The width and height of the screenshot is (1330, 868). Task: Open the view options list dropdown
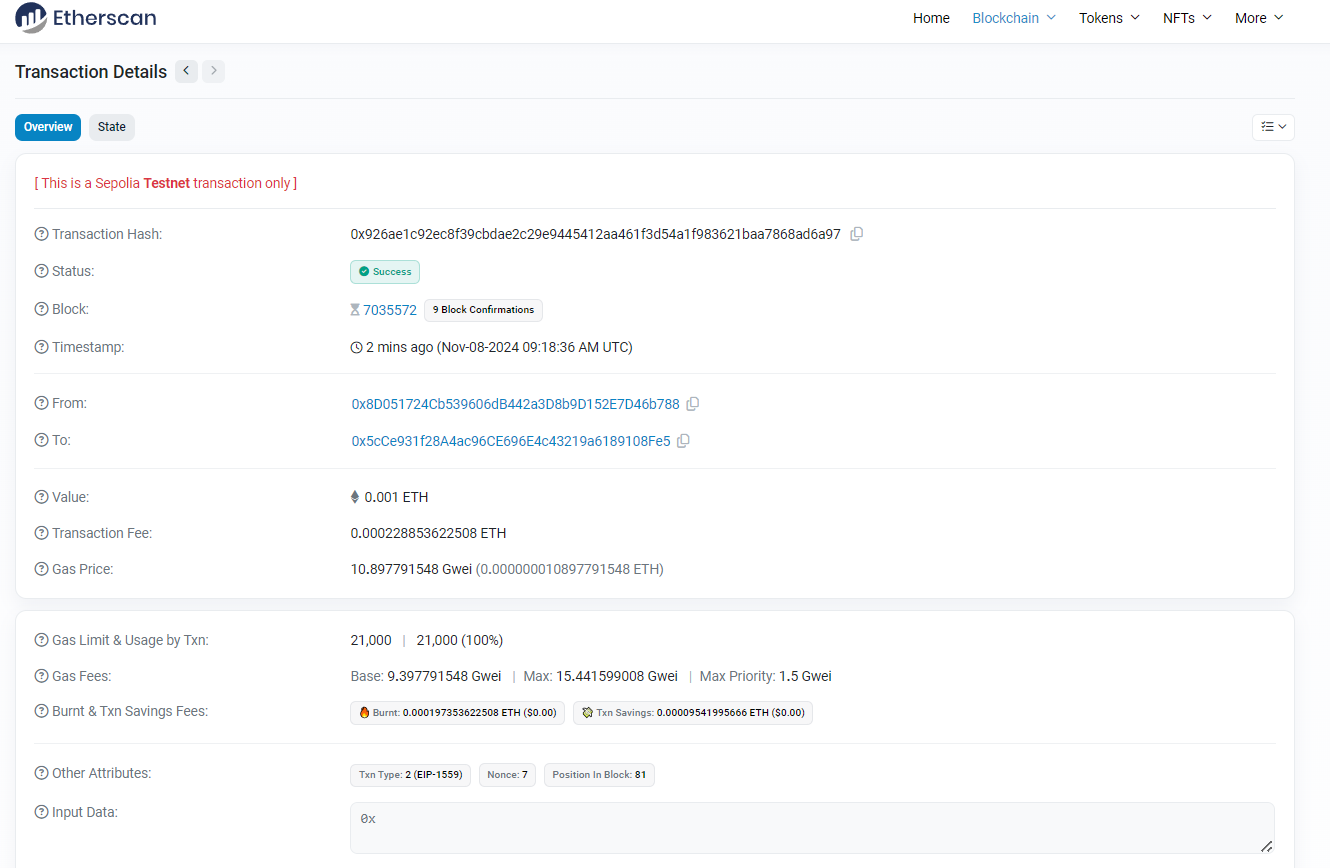coord(1273,127)
